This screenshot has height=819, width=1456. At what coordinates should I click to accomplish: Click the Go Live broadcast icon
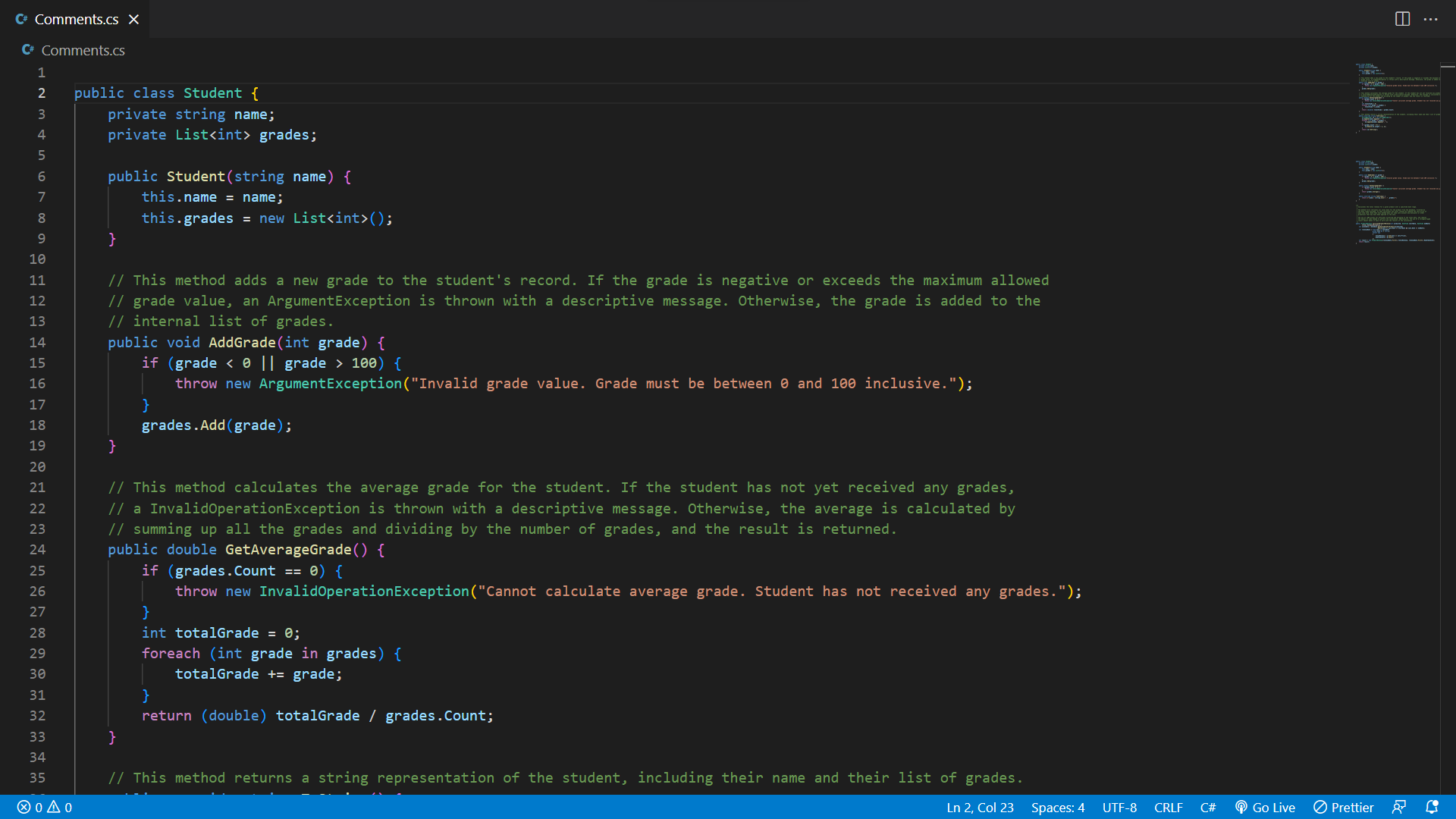click(x=1241, y=807)
